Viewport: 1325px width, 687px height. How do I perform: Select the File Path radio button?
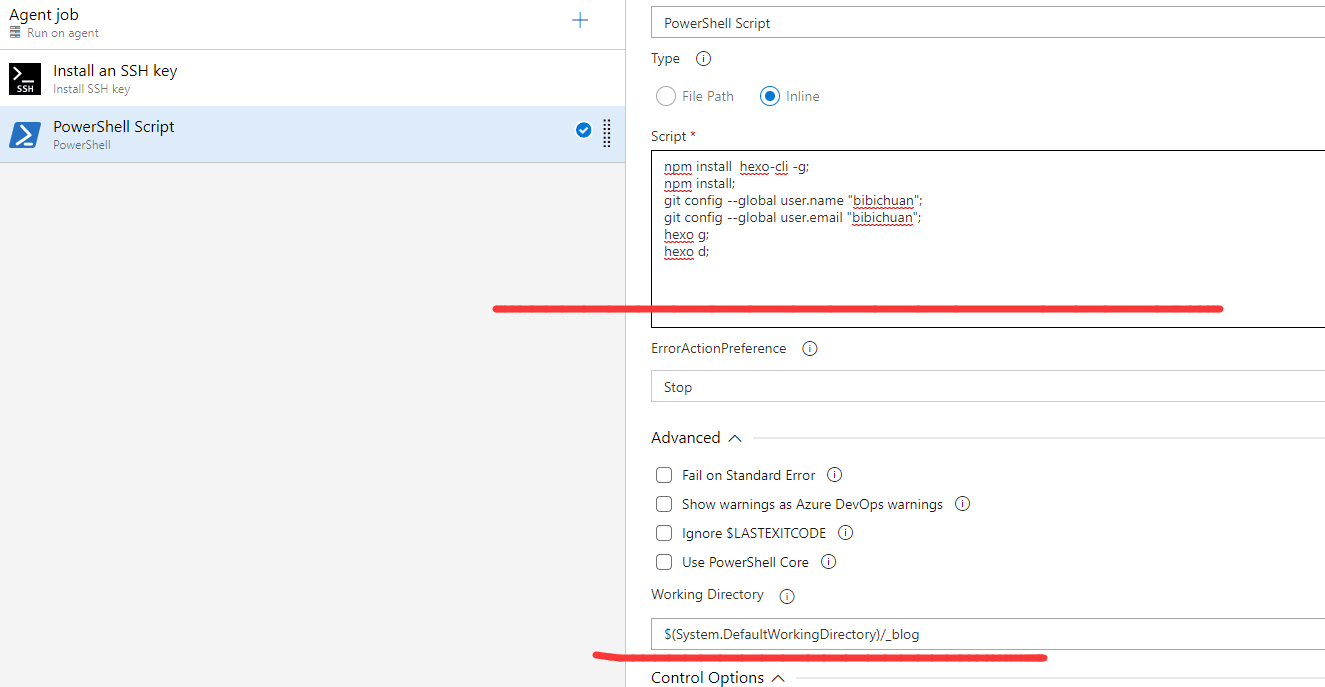666,97
